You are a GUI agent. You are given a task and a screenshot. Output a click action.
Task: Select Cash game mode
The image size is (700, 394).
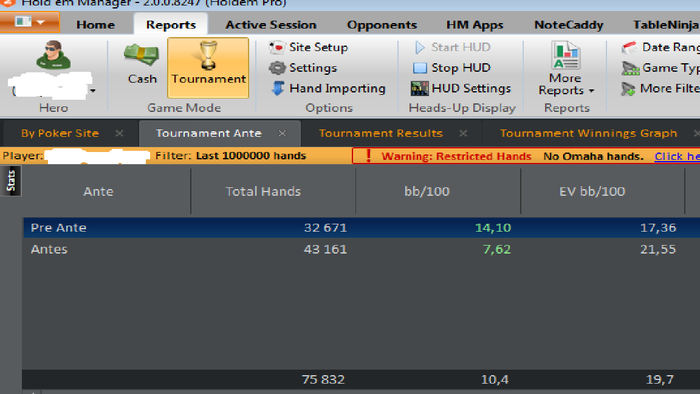click(142, 64)
